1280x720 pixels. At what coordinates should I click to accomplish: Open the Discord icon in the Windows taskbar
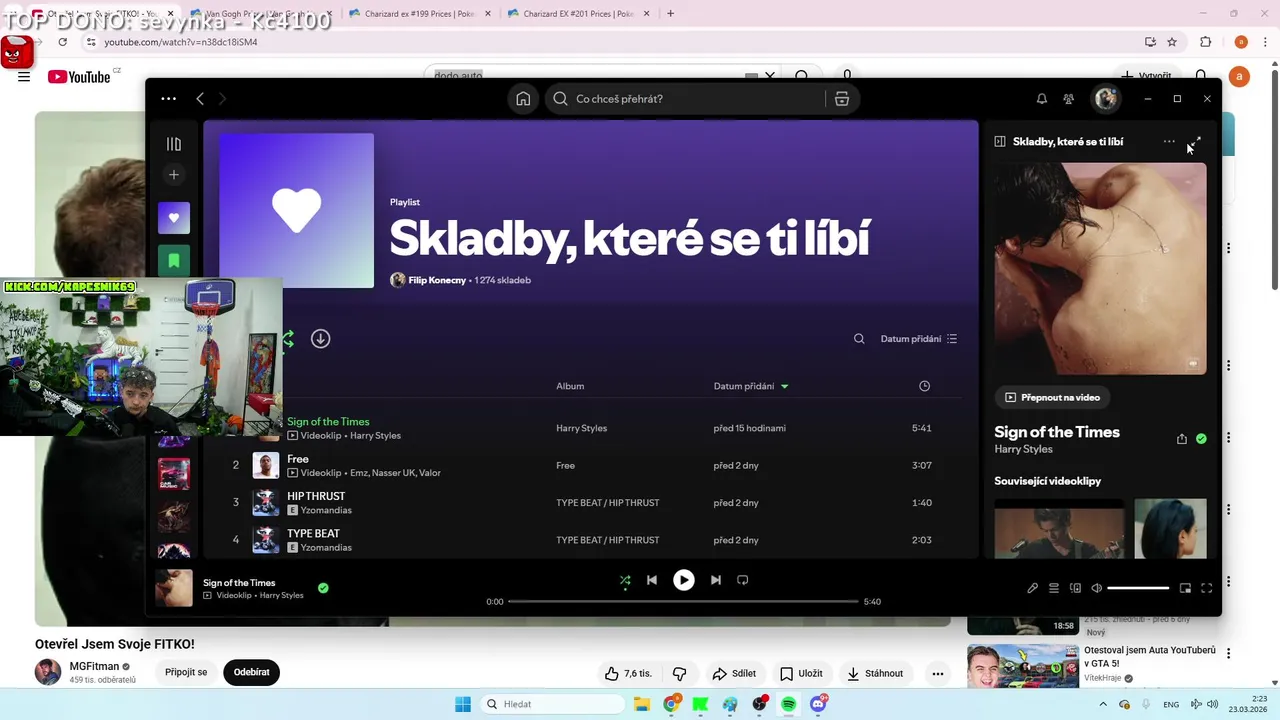click(x=818, y=704)
